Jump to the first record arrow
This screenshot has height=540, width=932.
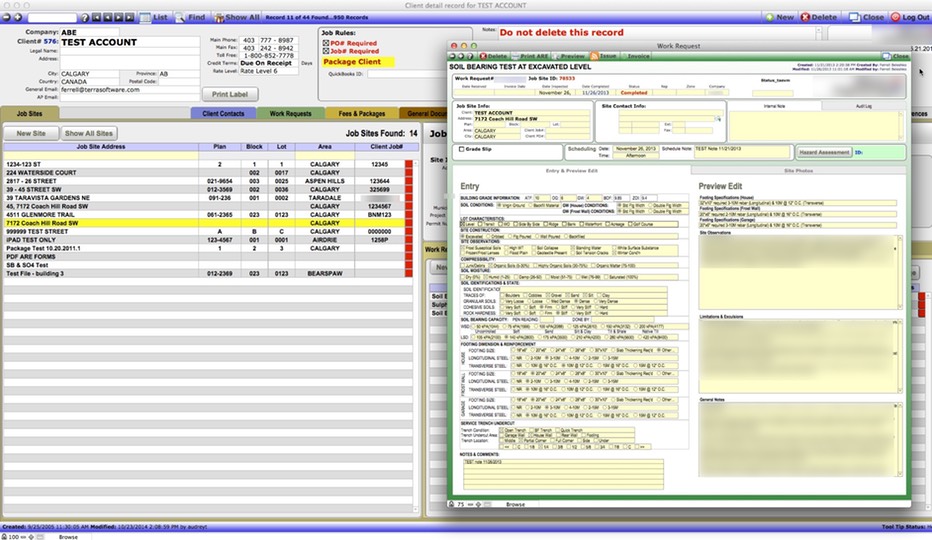click(96, 17)
